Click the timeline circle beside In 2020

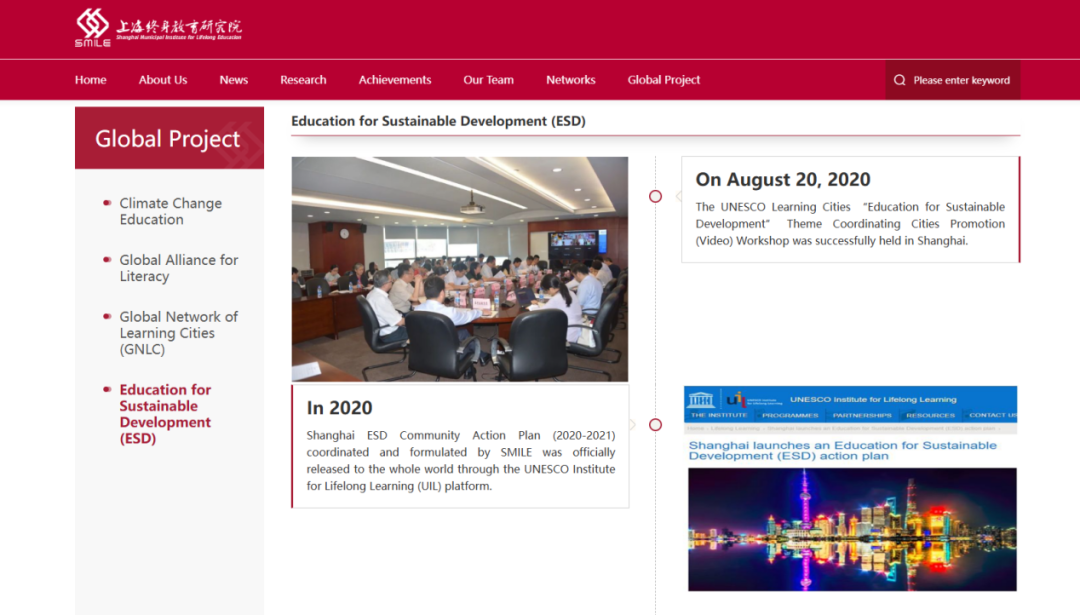[655, 425]
